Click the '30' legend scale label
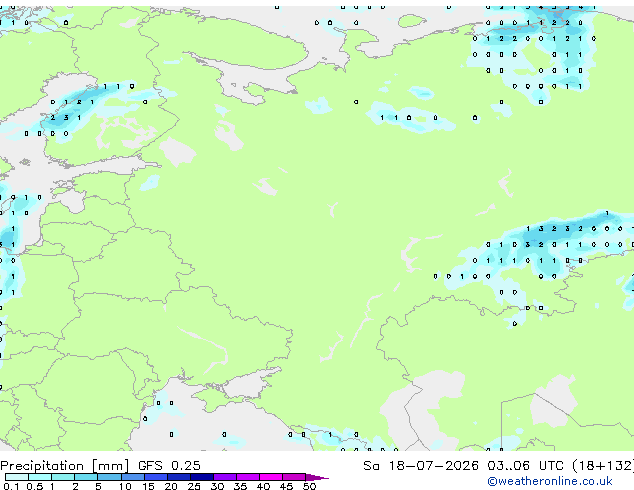634x490 pixels. [x=217, y=486]
